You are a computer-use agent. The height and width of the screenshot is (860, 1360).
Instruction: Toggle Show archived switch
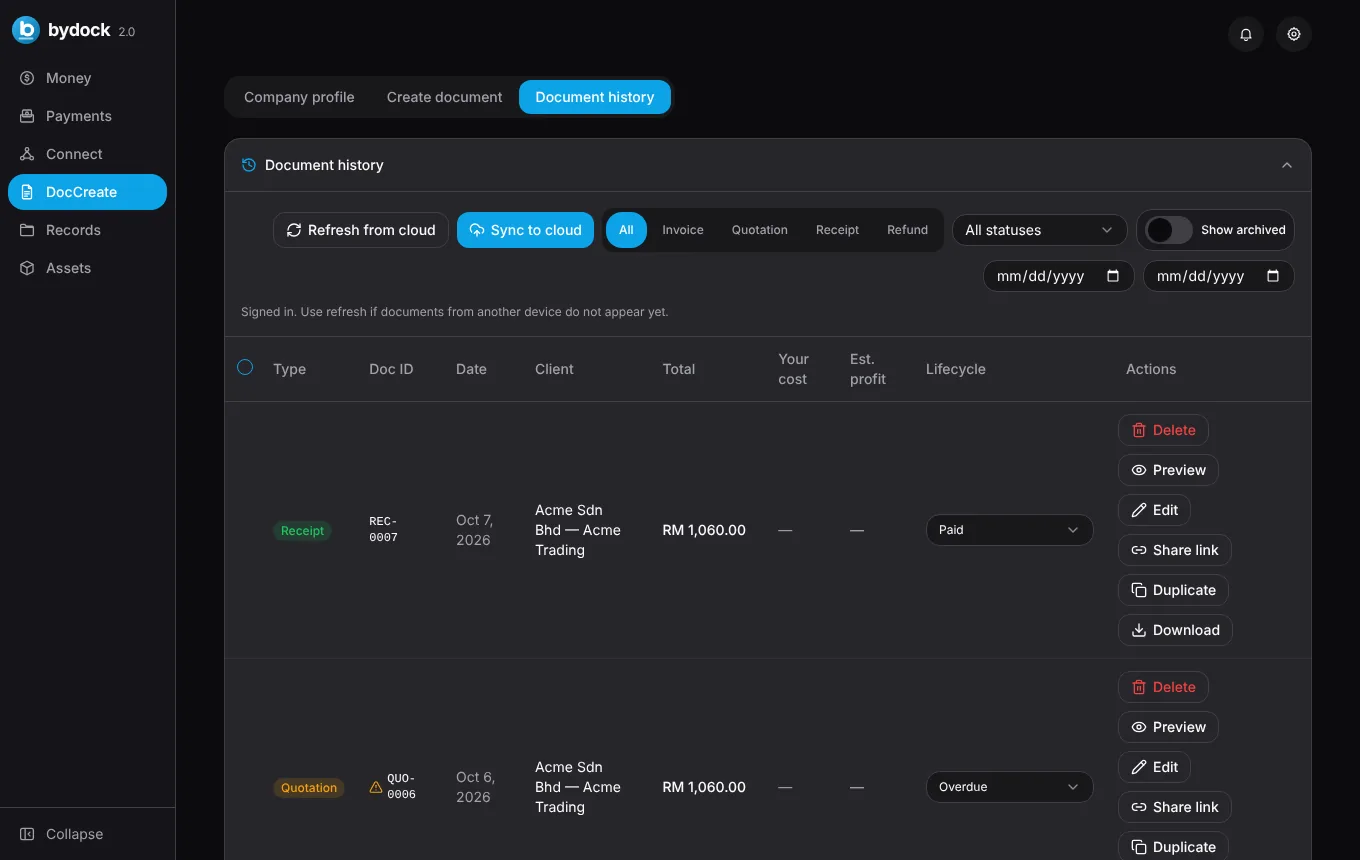pyautogui.click(x=1169, y=230)
